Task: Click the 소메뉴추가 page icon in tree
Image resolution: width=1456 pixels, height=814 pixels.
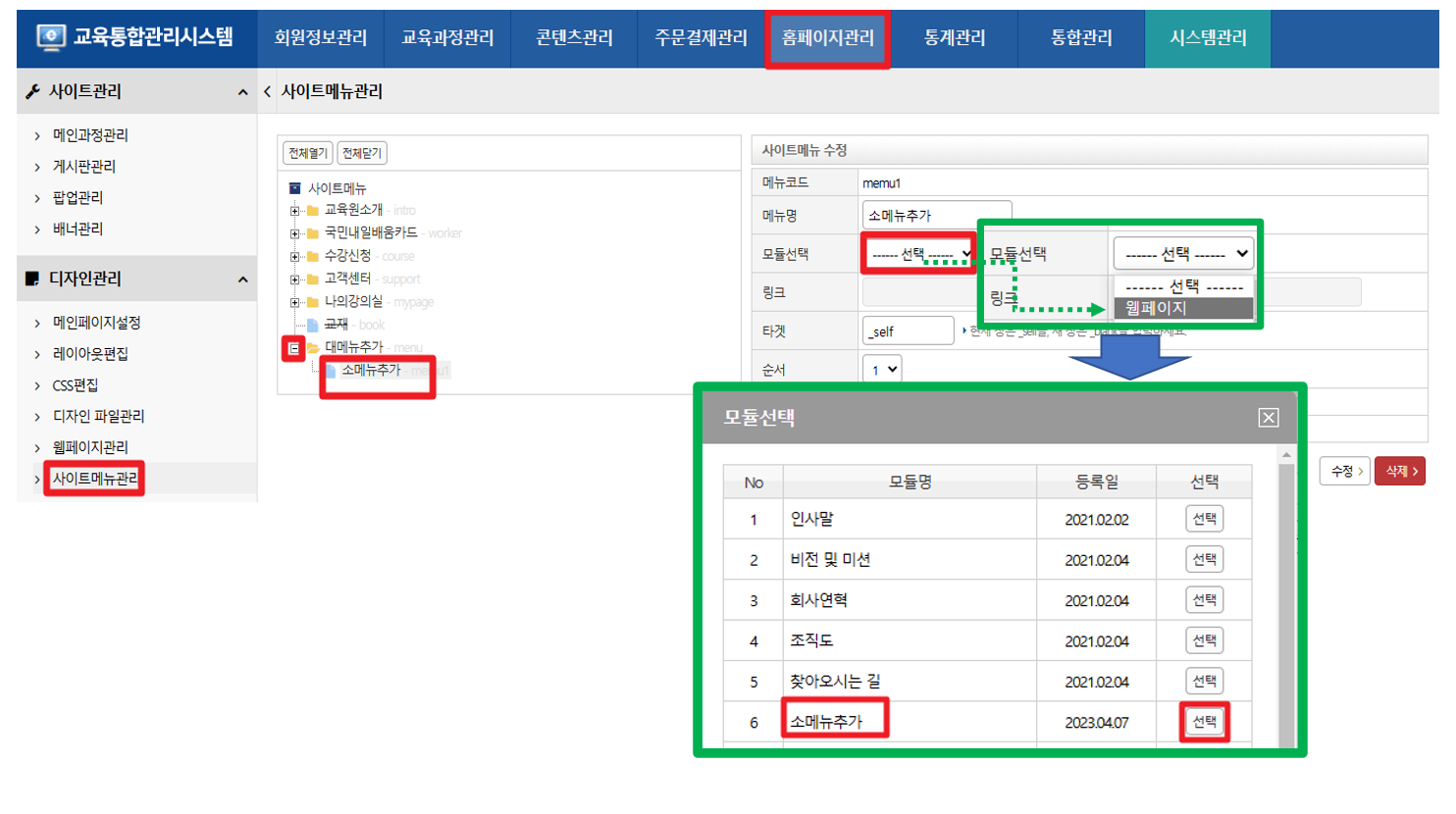Action: (331, 371)
